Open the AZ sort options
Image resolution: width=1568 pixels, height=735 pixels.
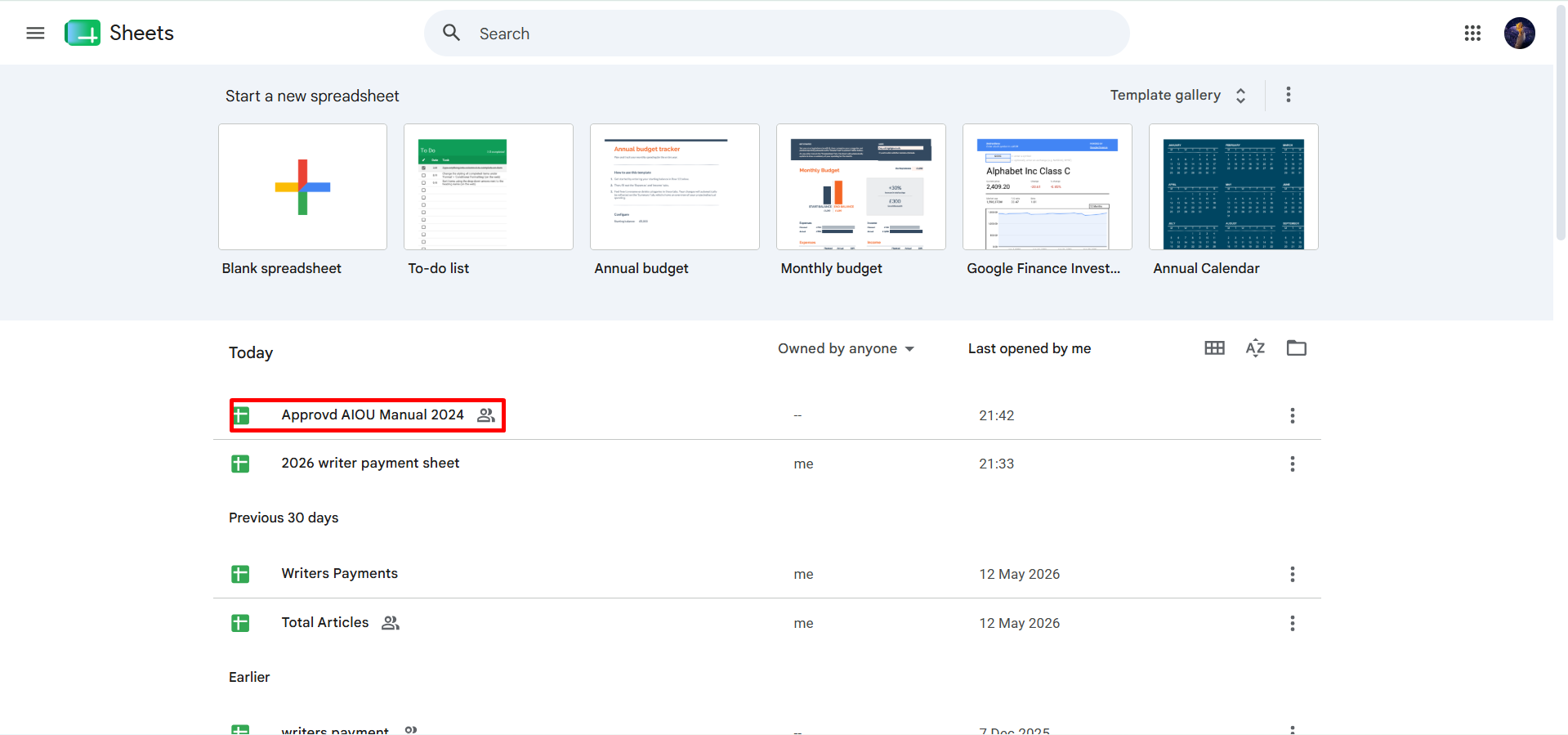click(x=1255, y=348)
